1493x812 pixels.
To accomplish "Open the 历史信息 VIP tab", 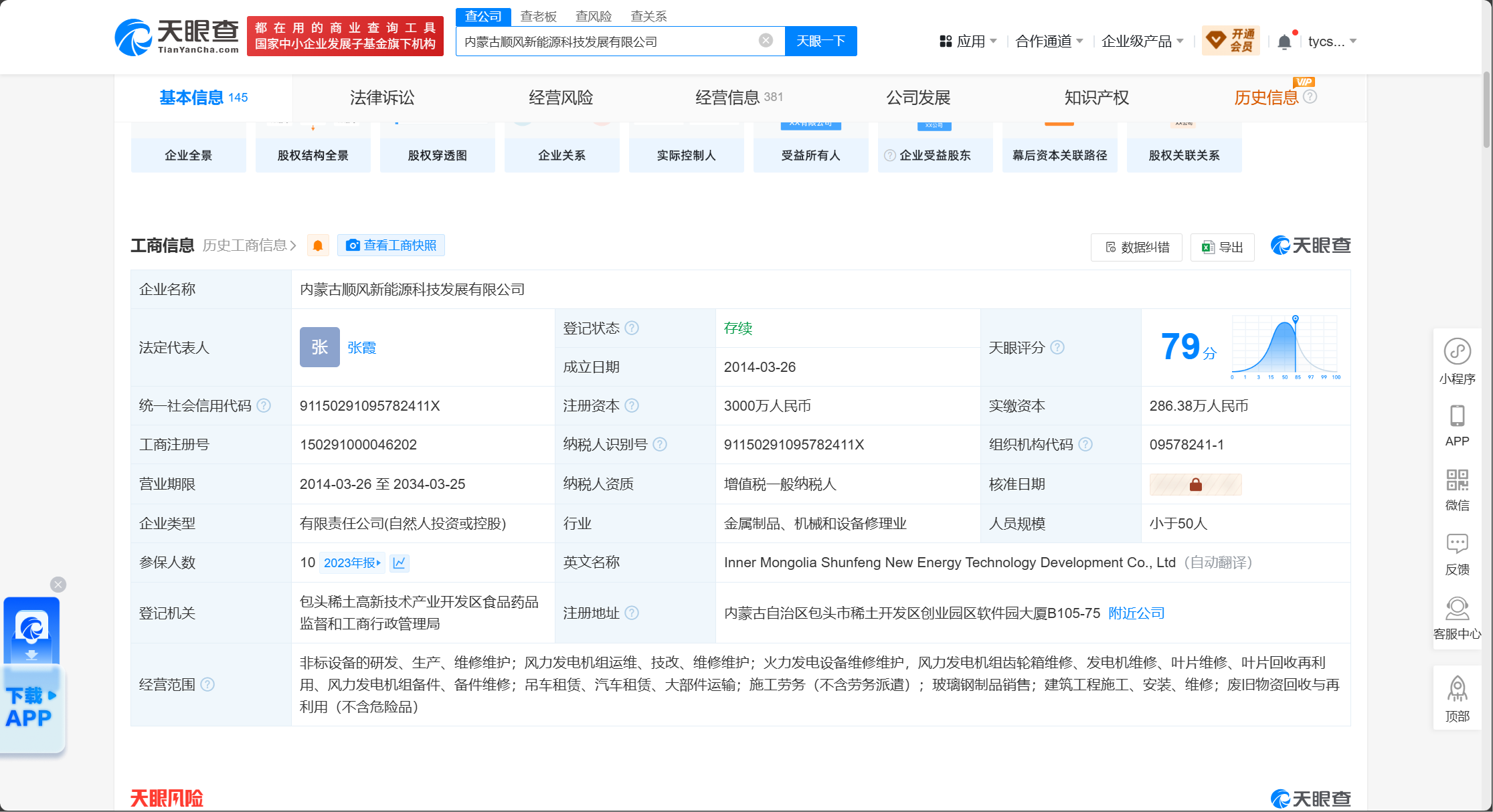I will click(x=1266, y=98).
